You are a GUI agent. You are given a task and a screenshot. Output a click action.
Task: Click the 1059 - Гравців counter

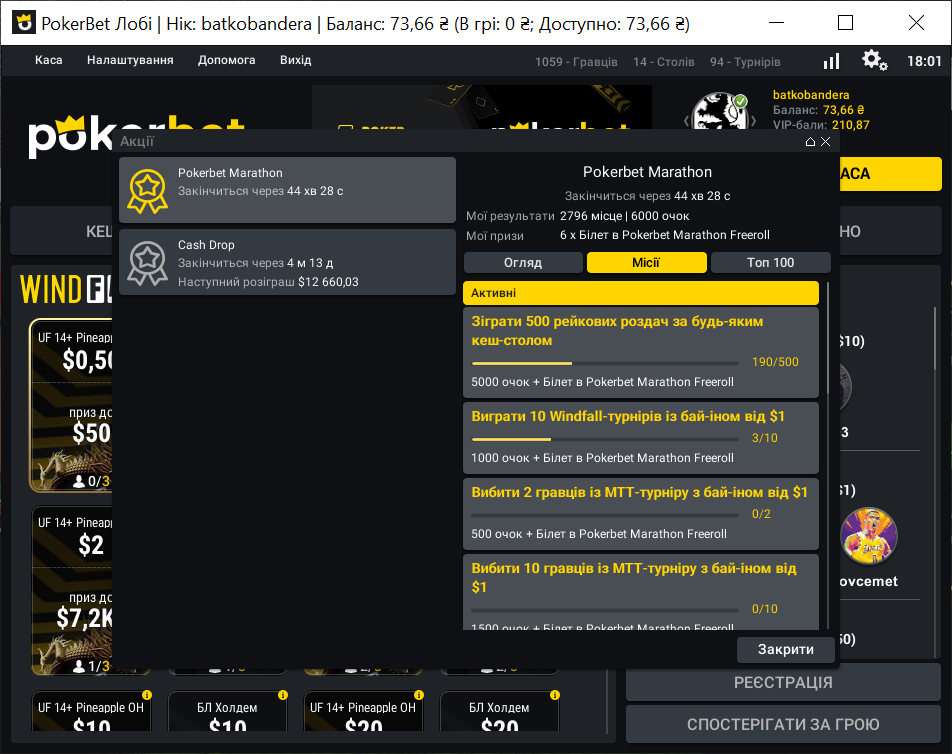(576, 62)
